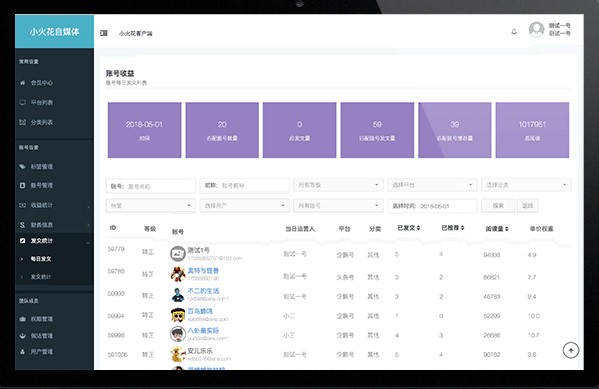The width and height of the screenshot is (599, 389).
Task: Click the dollar icon for 财务信息
Action: [23, 225]
